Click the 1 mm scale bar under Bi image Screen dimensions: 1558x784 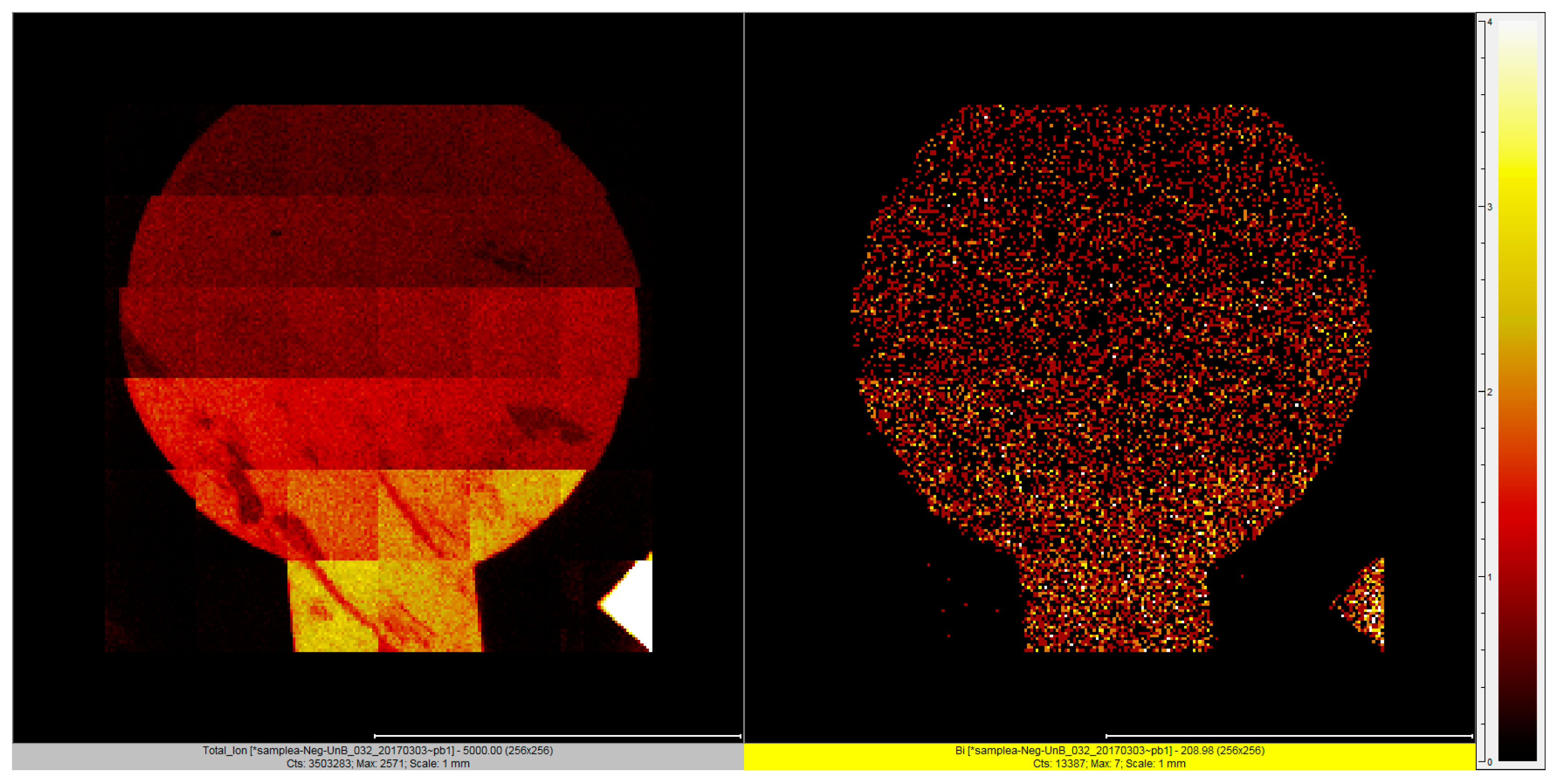1288,735
